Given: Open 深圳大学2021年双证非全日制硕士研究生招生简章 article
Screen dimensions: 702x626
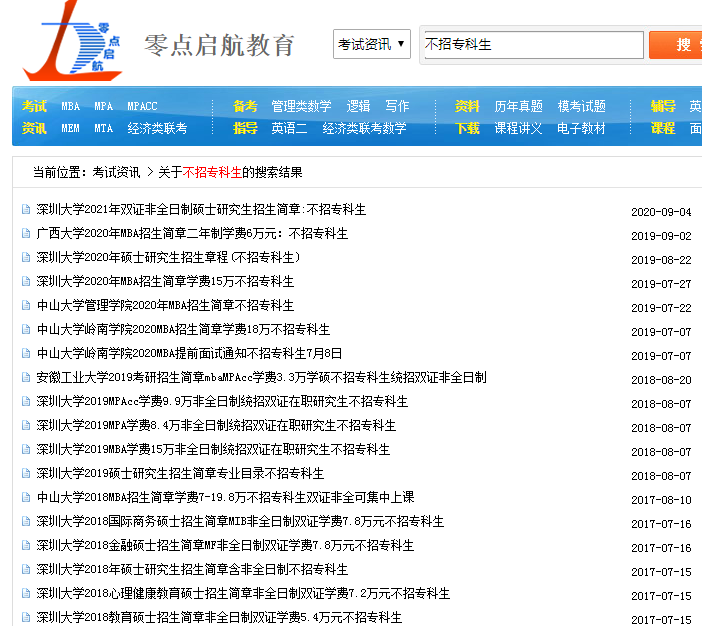Looking at the screenshot, I should click(201, 210).
